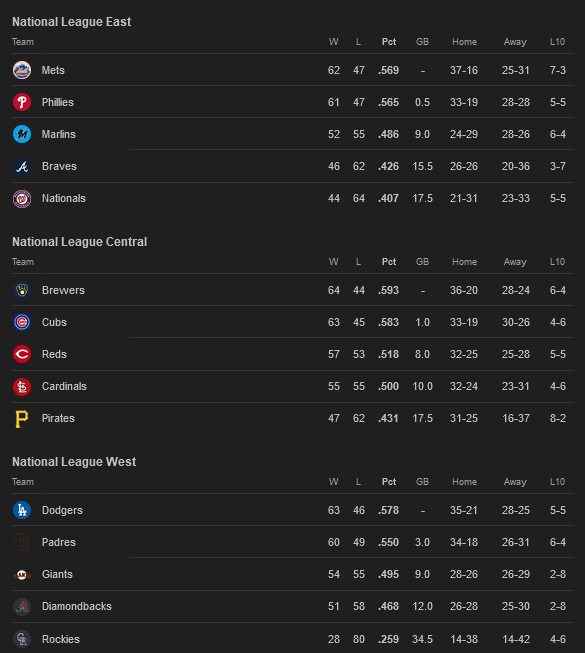This screenshot has width=585, height=653.
Task: Click the Mets team logo
Action: coord(22,70)
